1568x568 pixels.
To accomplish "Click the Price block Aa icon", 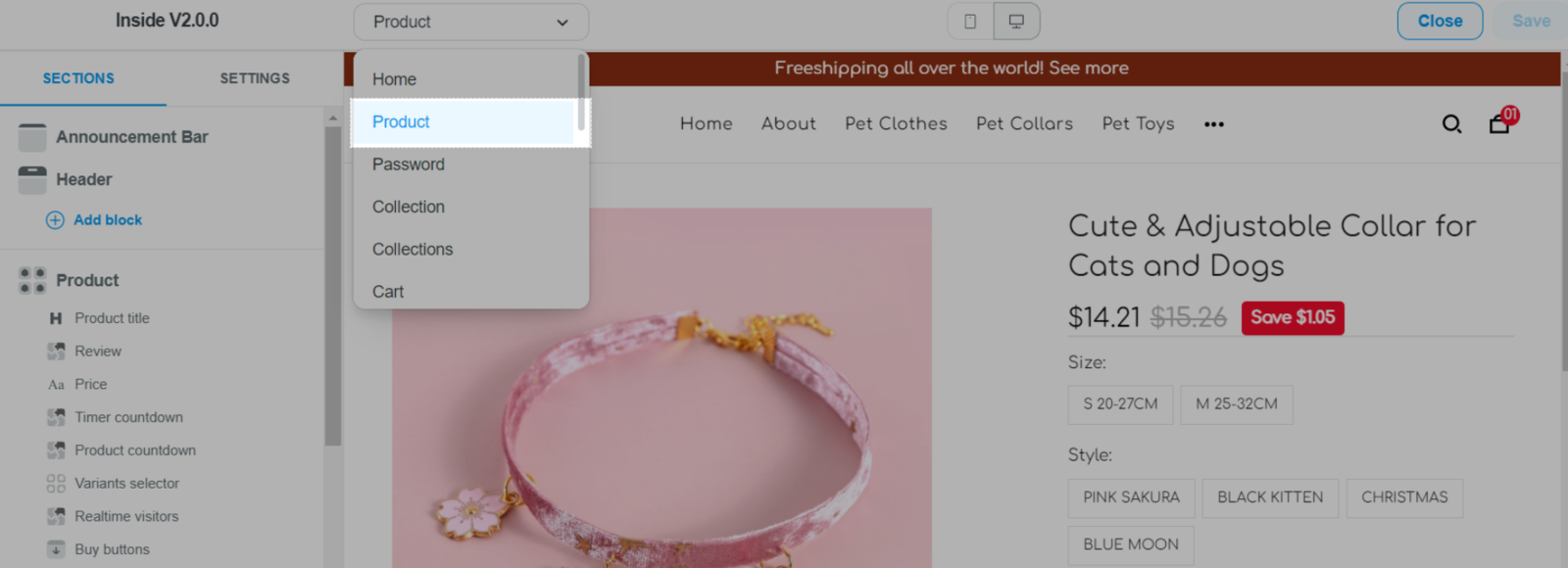I will (56, 385).
